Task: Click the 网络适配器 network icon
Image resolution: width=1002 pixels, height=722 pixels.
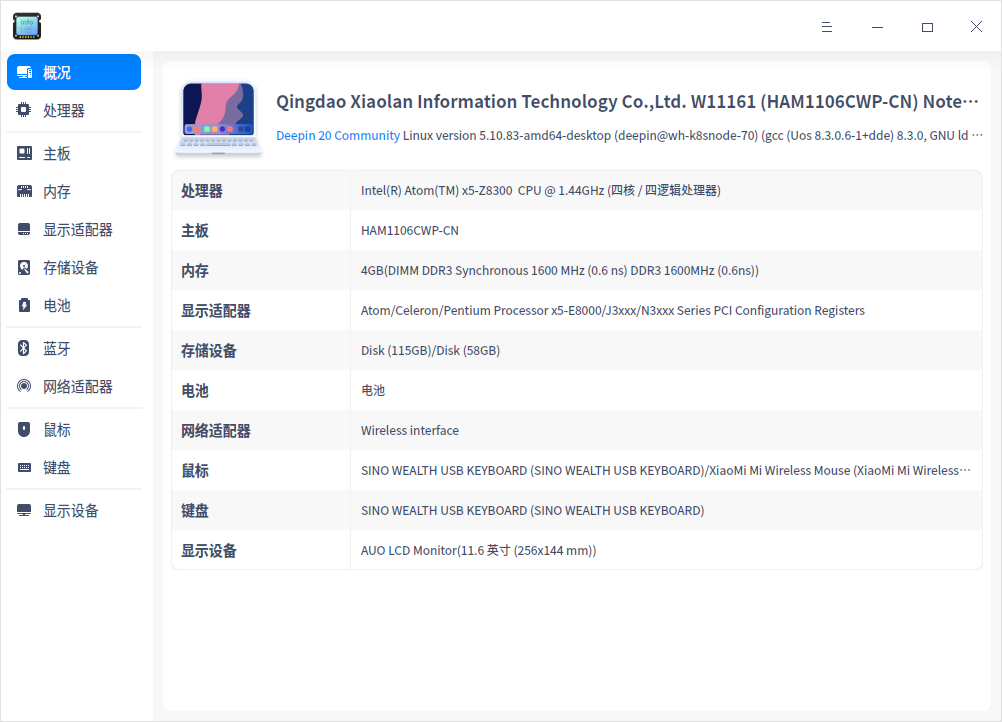Action: (24, 386)
